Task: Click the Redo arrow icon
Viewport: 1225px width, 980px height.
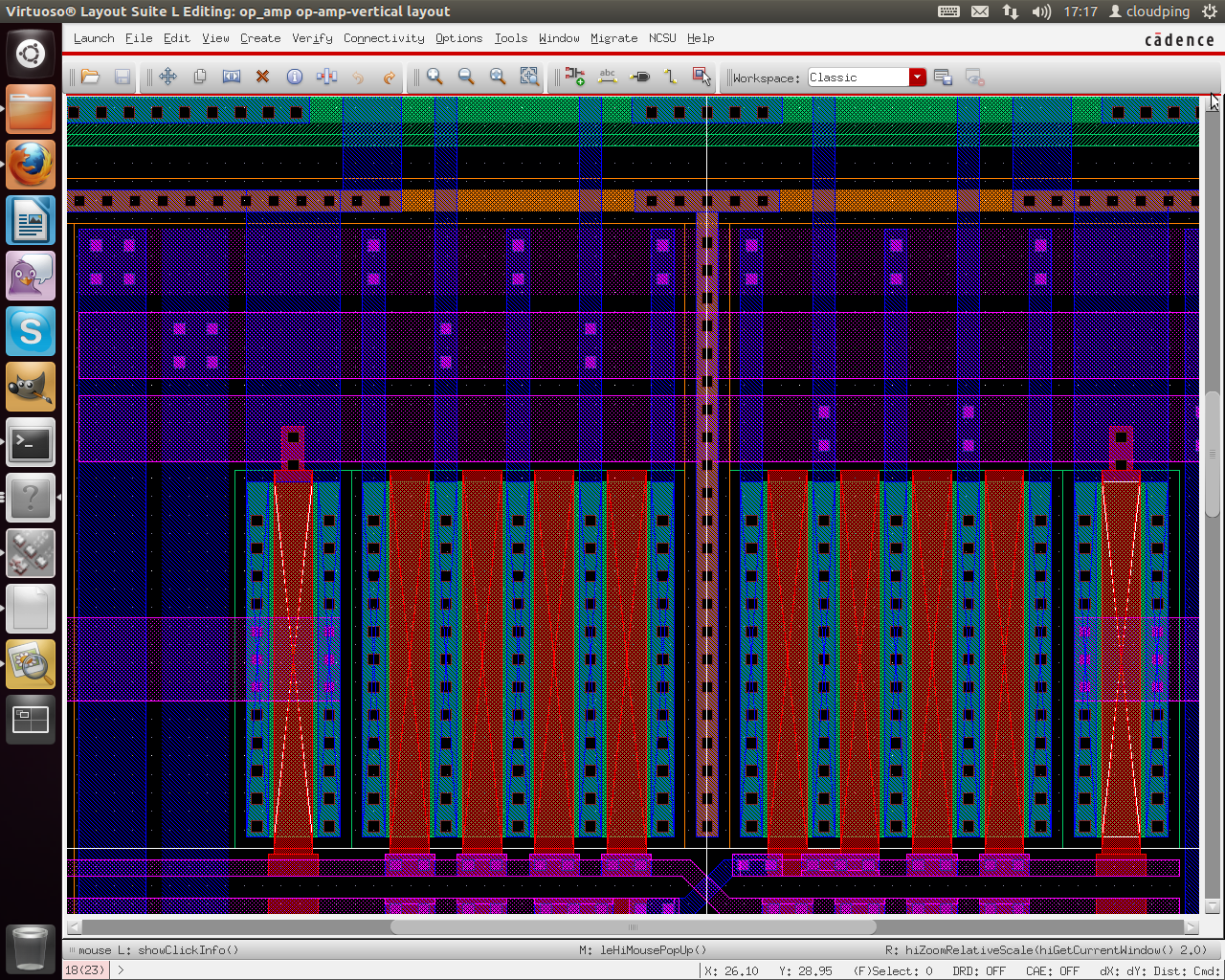Action: coord(390,77)
